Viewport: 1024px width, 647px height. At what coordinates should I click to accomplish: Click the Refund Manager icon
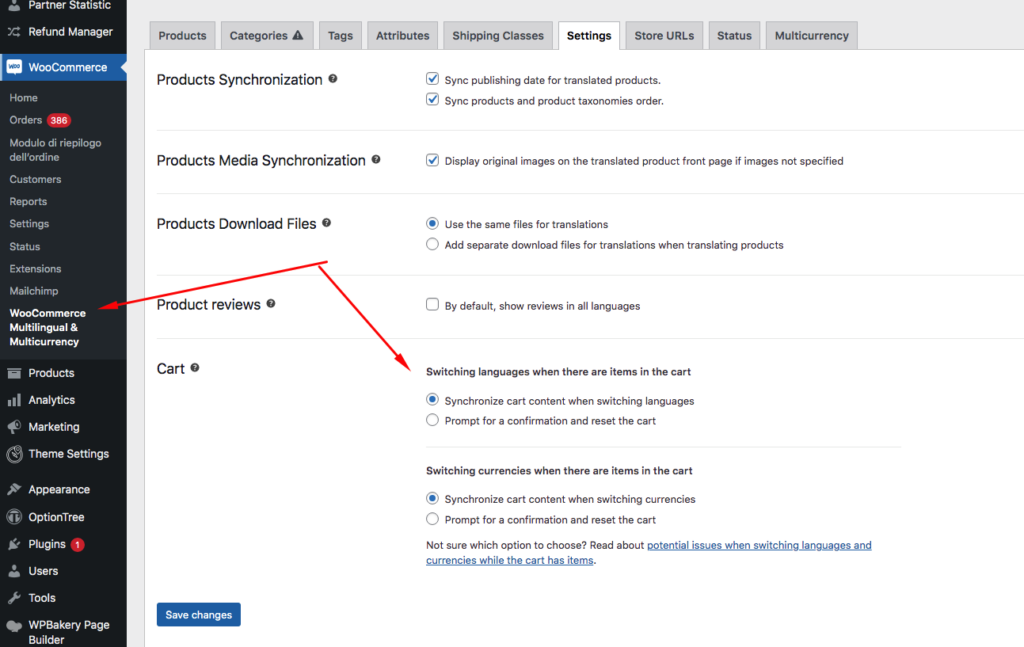pos(14,31)
